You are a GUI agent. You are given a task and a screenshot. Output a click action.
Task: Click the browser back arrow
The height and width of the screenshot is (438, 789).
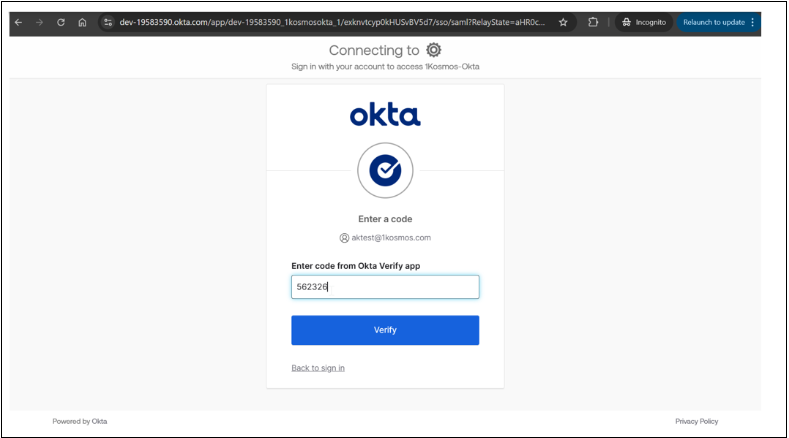tap(18, 22)
